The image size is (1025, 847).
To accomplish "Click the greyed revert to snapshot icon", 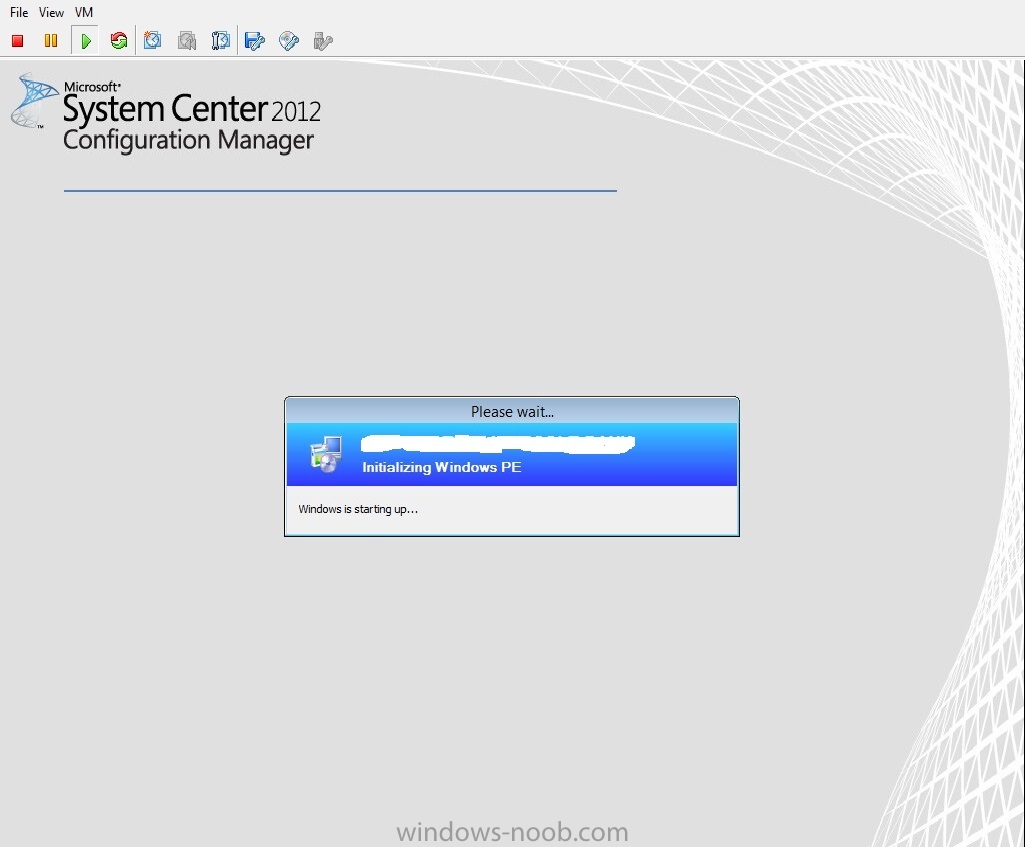I will (187, 41).
